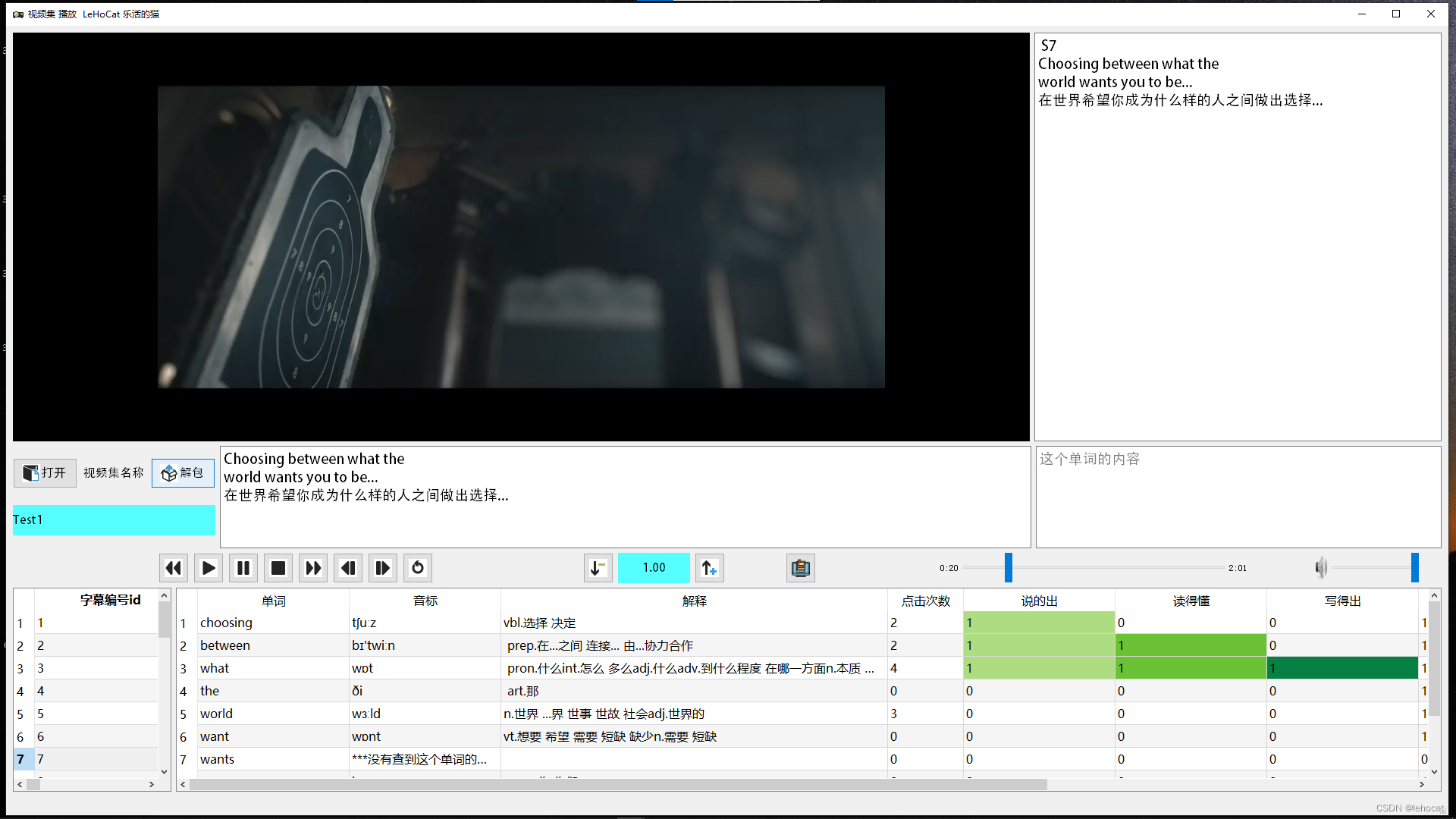Click the clipboard monitor icon

tap(800, 568)
